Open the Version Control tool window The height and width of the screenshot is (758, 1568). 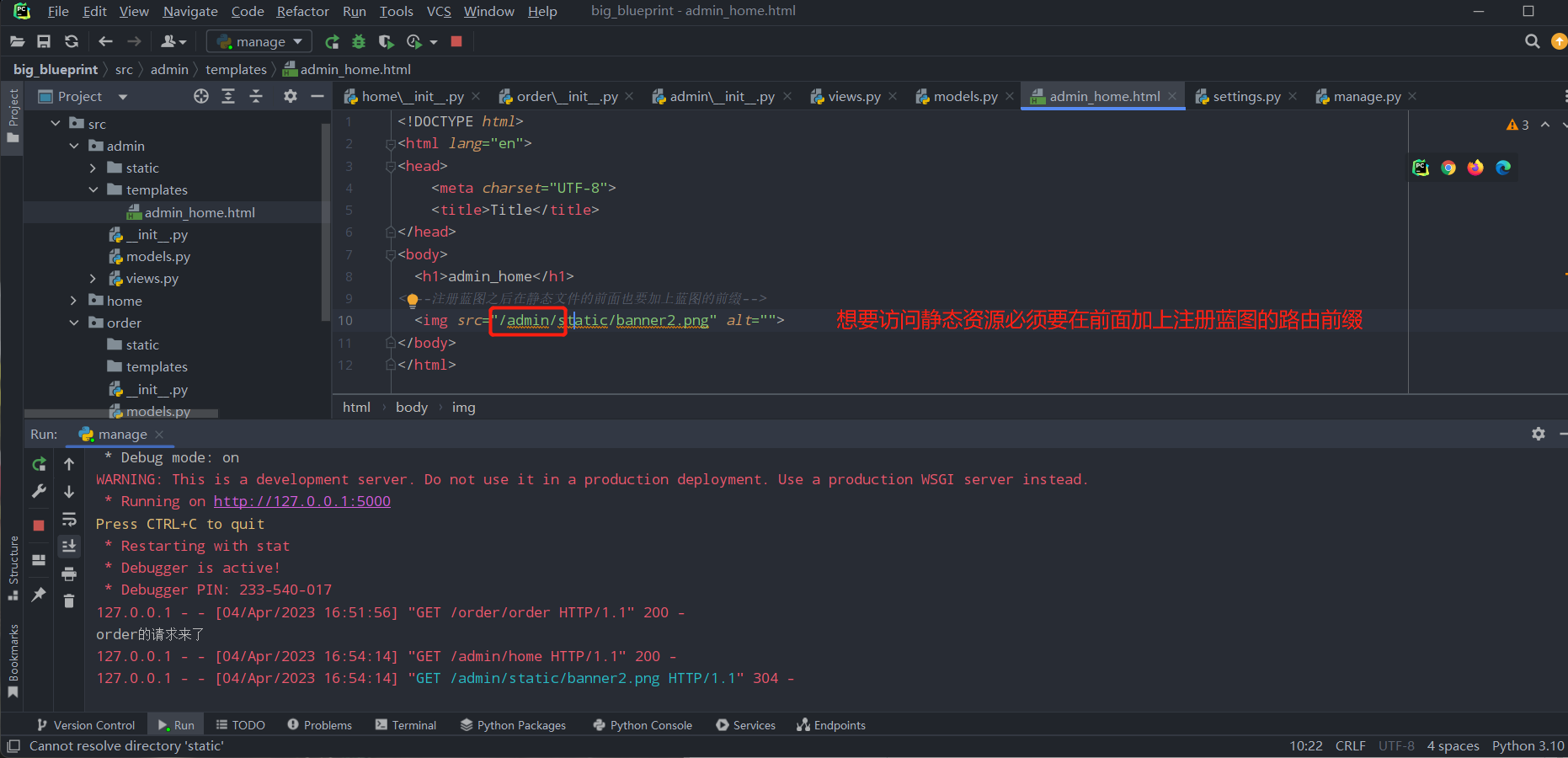click(86, 725)
